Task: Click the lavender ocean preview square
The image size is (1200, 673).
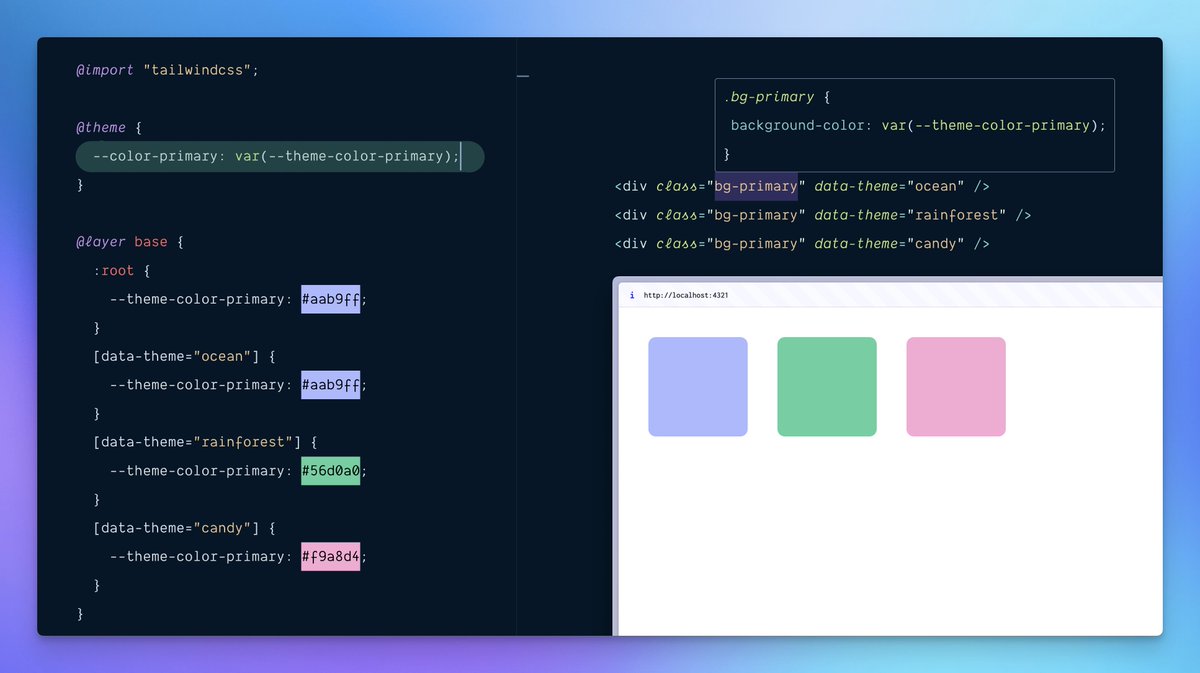Action: pos(698,387)
